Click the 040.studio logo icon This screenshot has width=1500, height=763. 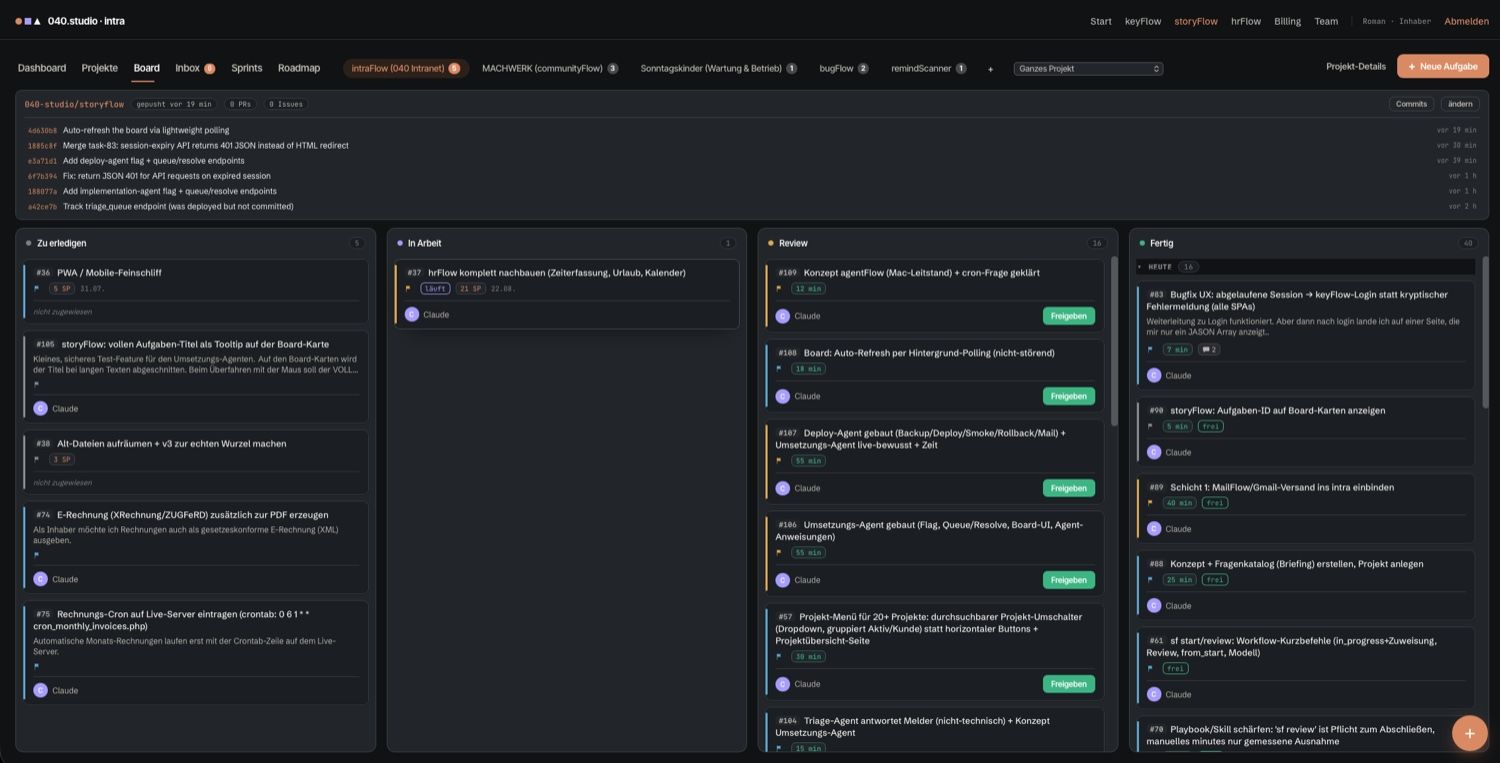pyautogui.click(x=28, y=21)
